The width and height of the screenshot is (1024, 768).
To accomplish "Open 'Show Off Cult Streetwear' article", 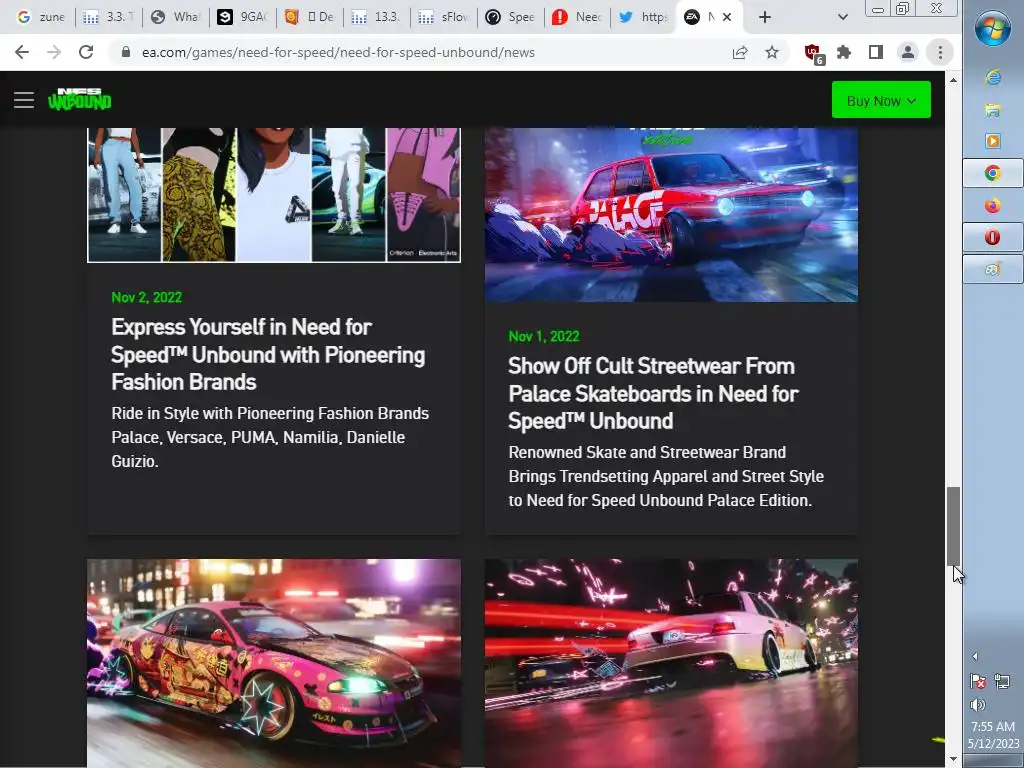I will [653, 393].
